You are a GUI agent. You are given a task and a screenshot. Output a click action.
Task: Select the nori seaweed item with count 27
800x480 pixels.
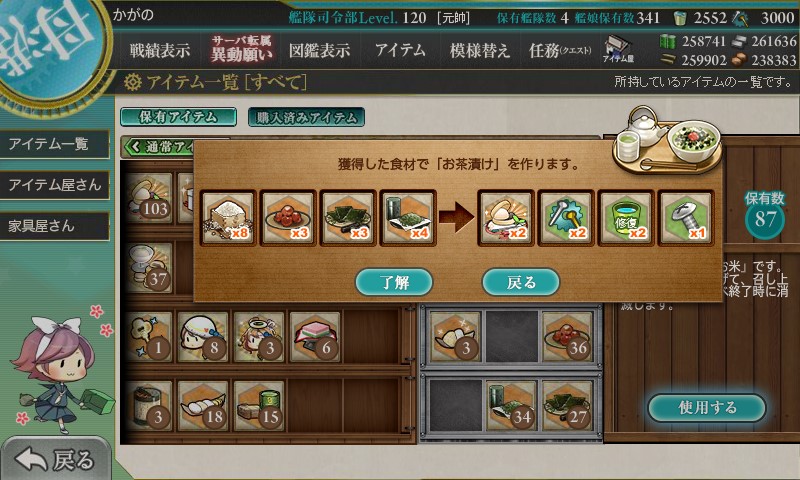566,406
